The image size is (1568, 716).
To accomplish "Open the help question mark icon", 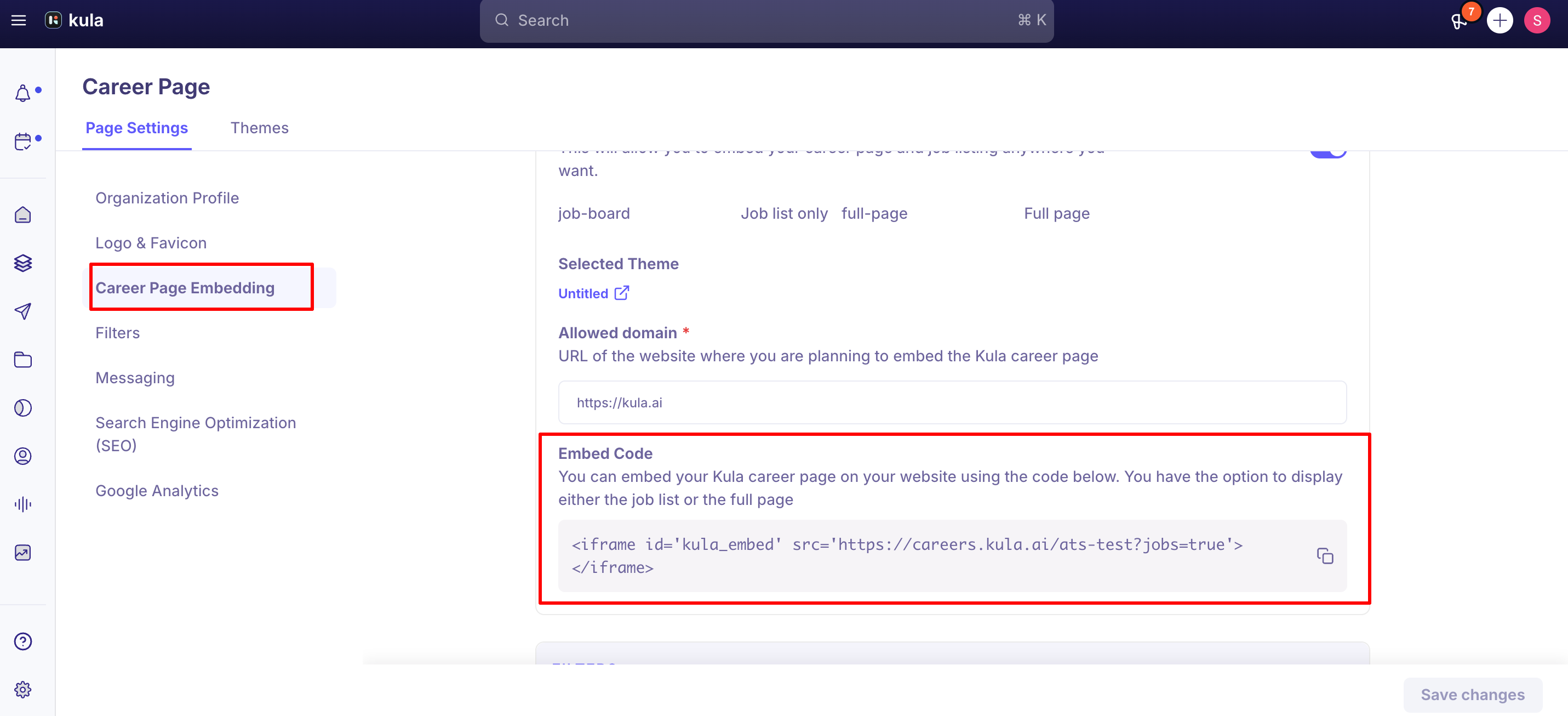I will click(23, 641).
